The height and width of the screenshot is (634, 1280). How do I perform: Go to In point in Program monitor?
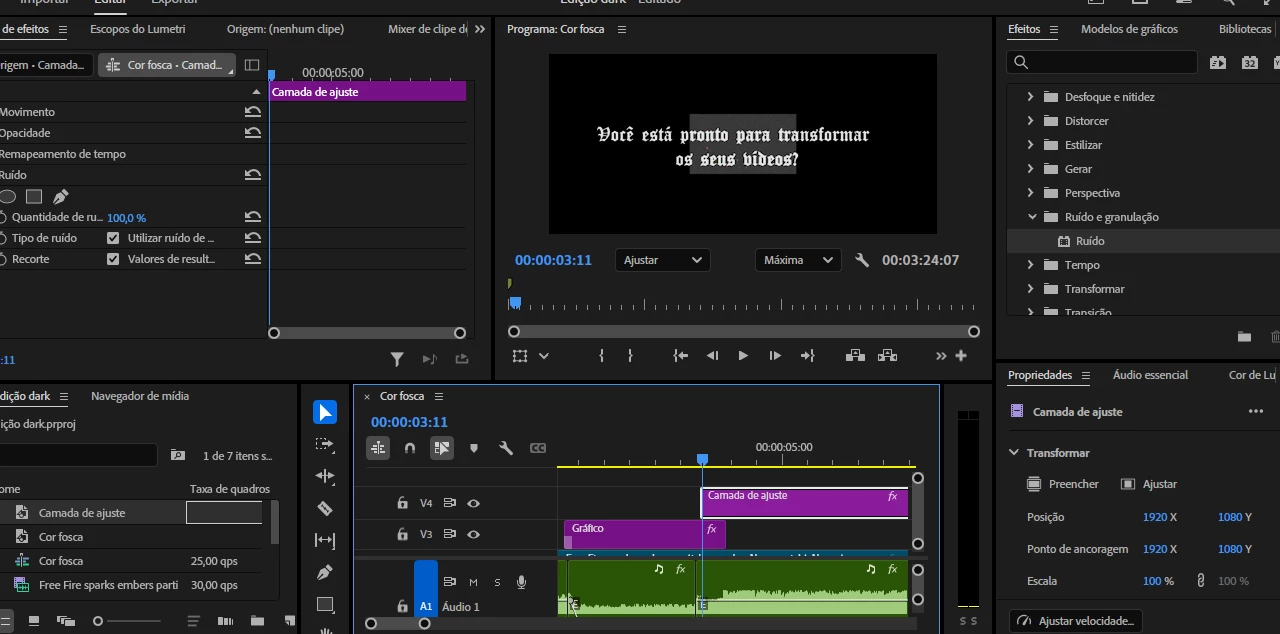pyautogui.click(x=681, y=355)
